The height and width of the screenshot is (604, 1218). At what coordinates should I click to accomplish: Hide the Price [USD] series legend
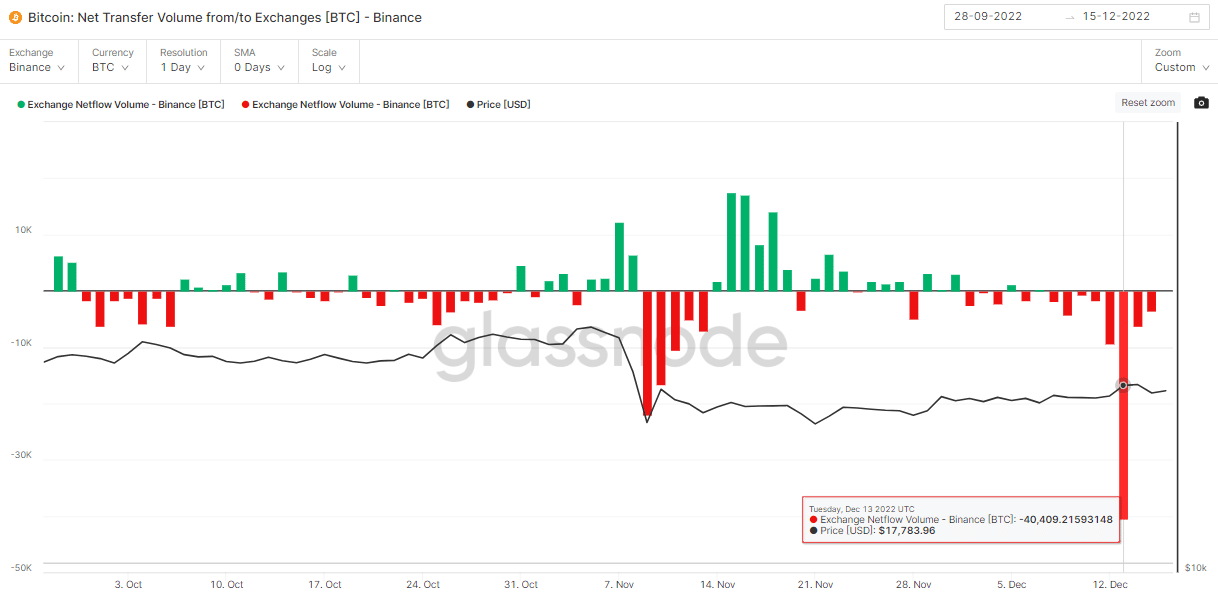[498, 104]
